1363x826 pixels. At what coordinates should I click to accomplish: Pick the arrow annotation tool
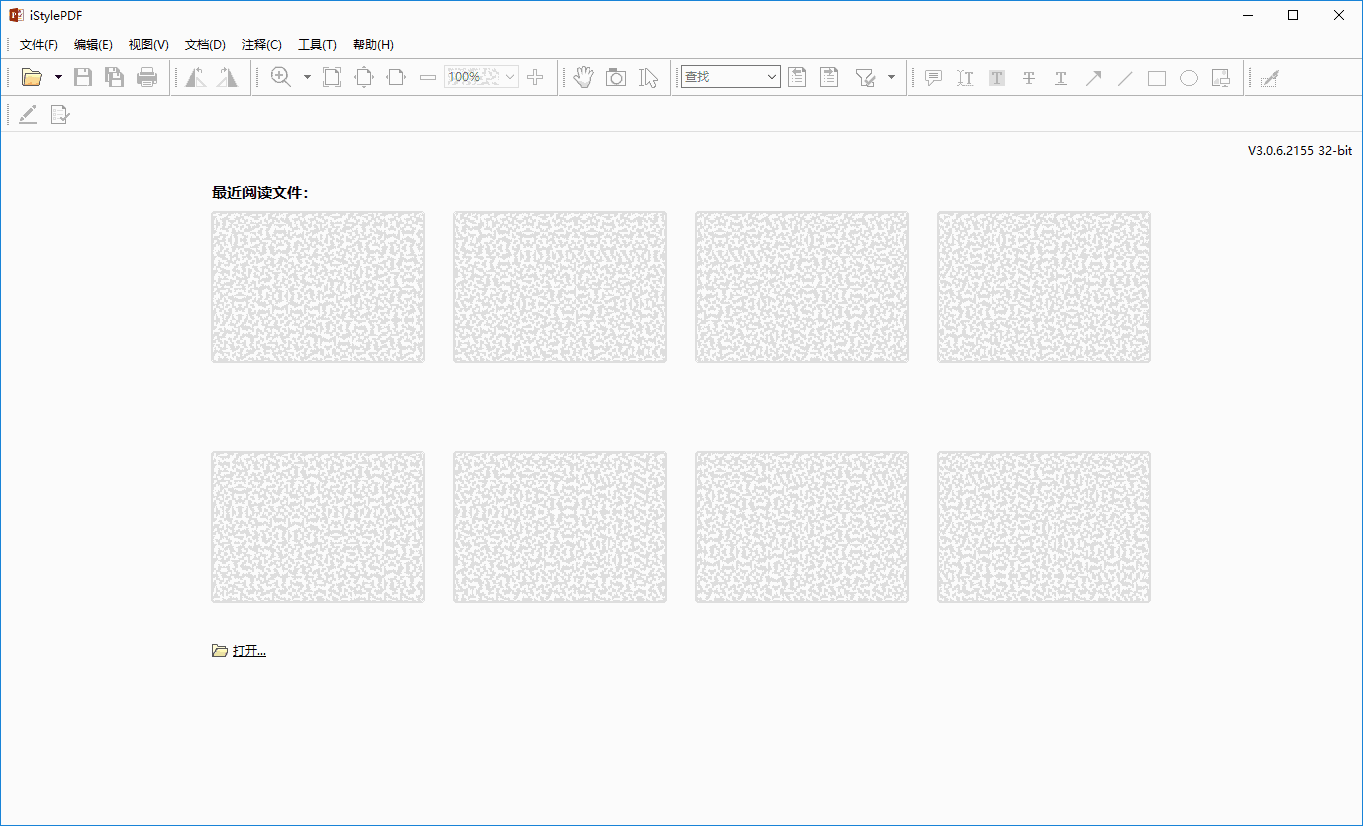point(1093,77)
